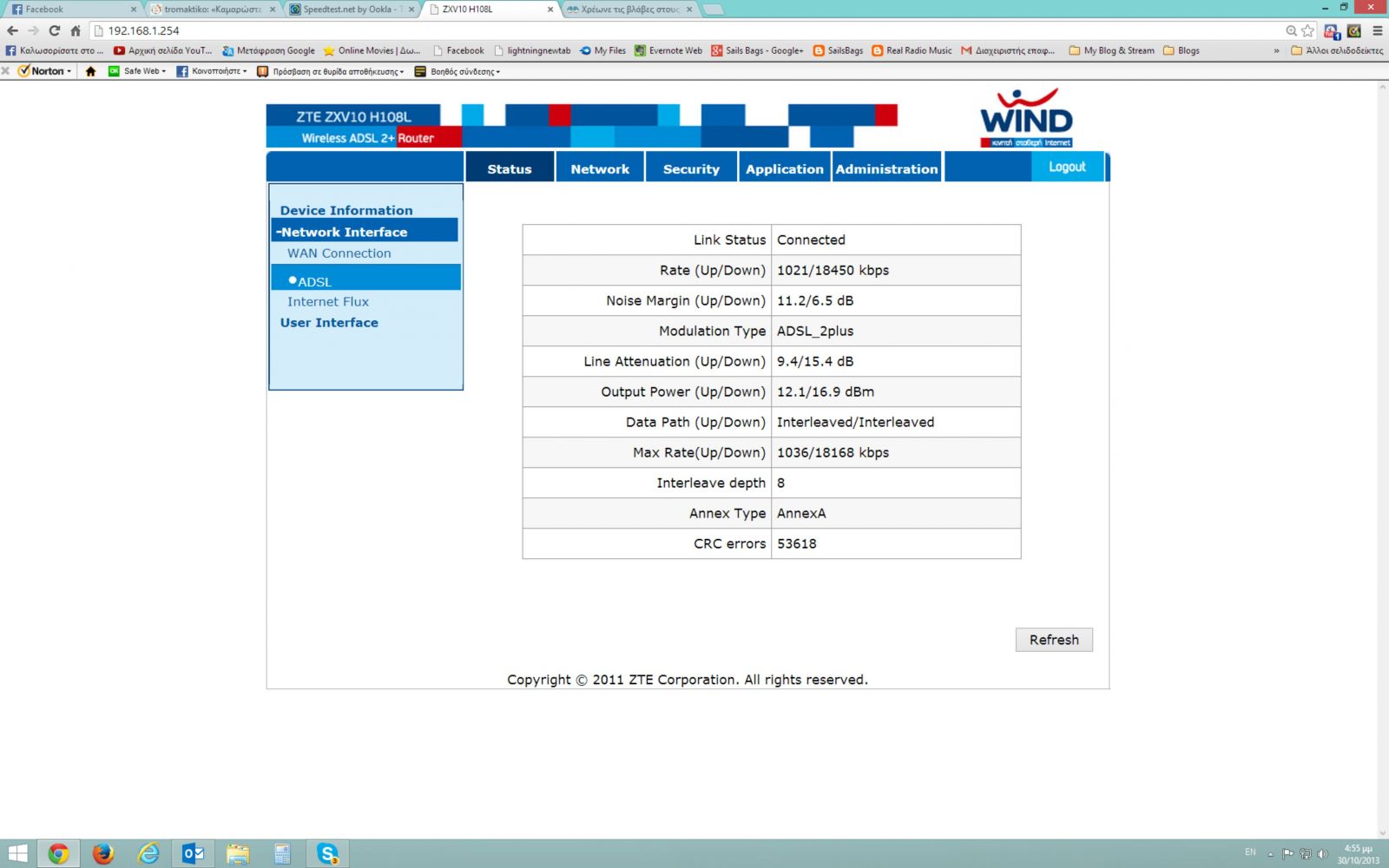Log out of the router via Logout
Image resolution: width=1389 pixels, height=868 pixels.
pyautogui.click(x=1067, y=167)
